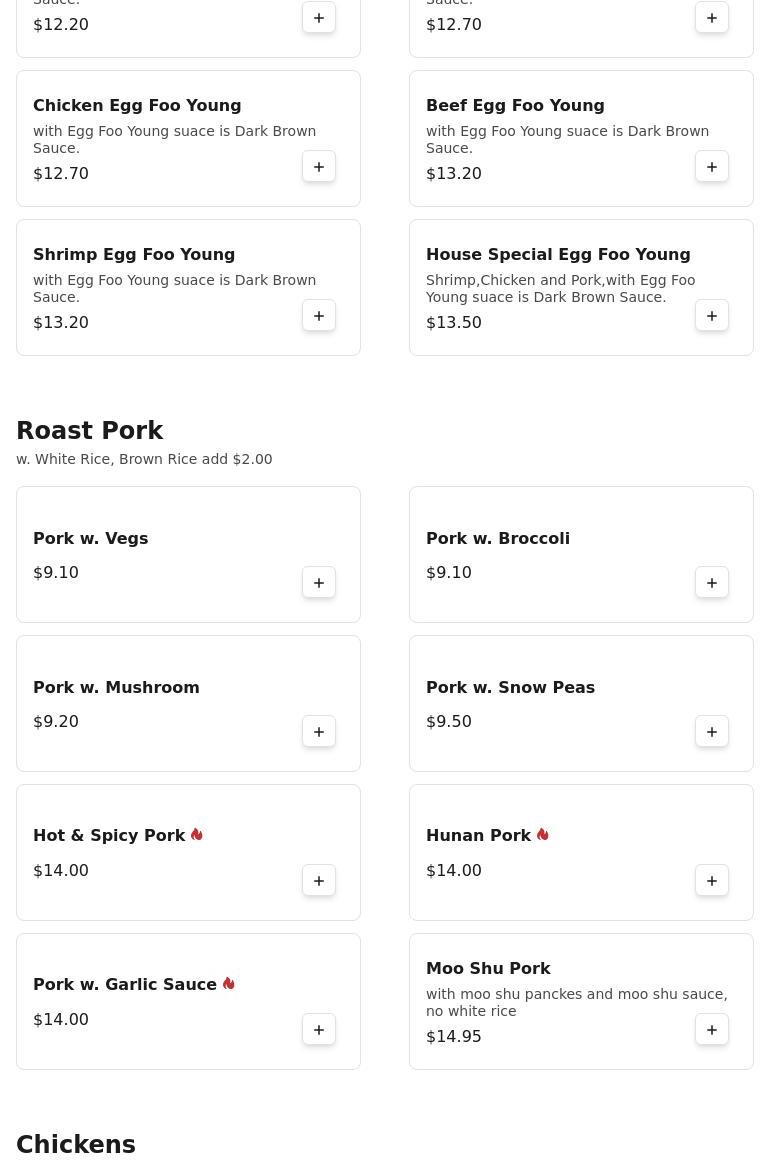The height and width of the screenshot is (1160, 770).
Task: Add Chicken Egg Foo Young to cart
Action: [x=319, y=167]
